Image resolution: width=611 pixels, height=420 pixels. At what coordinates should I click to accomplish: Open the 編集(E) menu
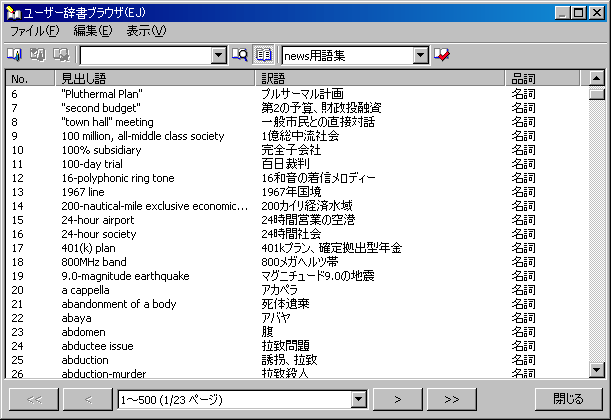pos(93,31)
